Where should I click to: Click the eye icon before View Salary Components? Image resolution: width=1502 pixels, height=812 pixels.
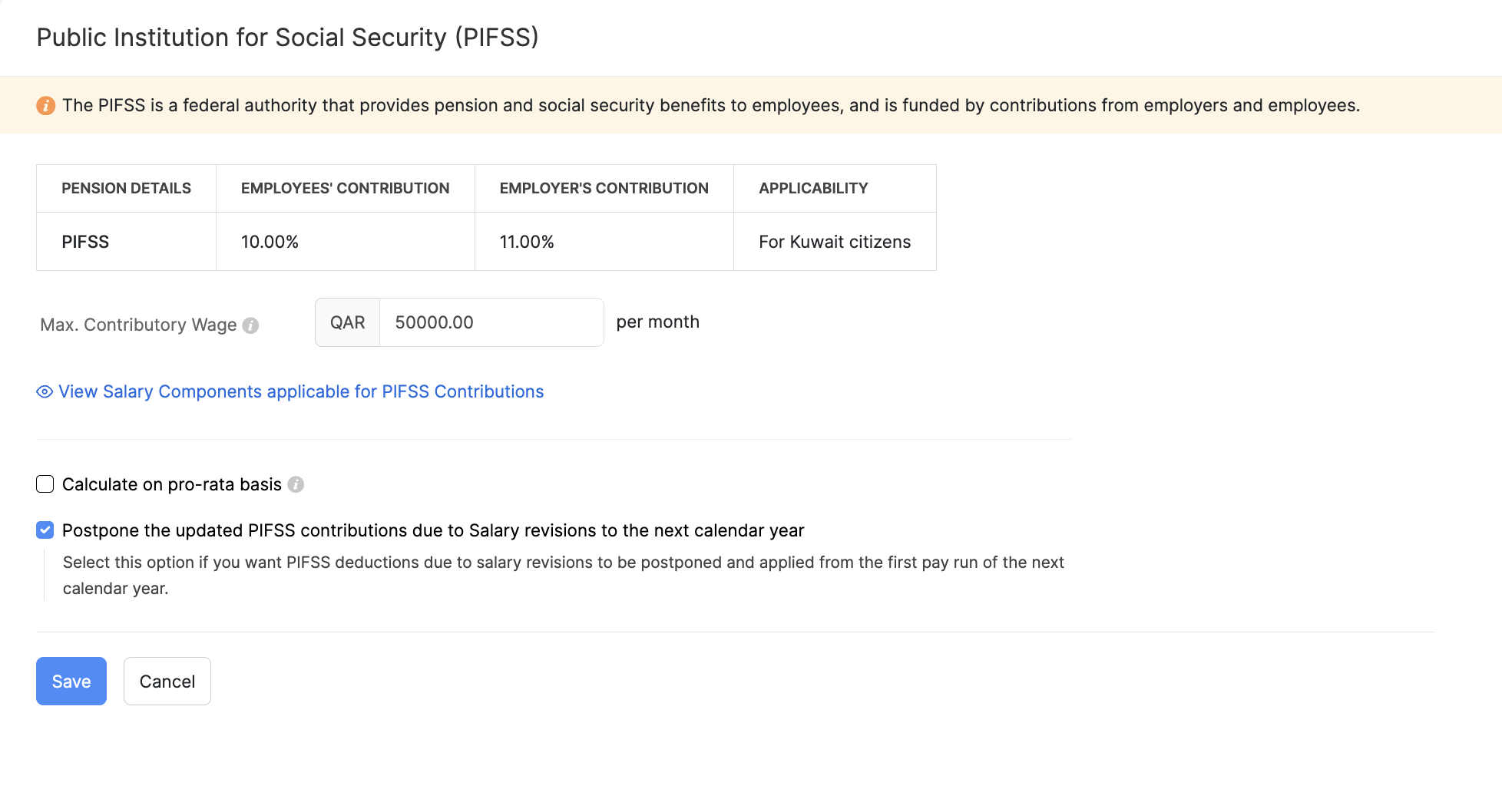coord(45,392)
